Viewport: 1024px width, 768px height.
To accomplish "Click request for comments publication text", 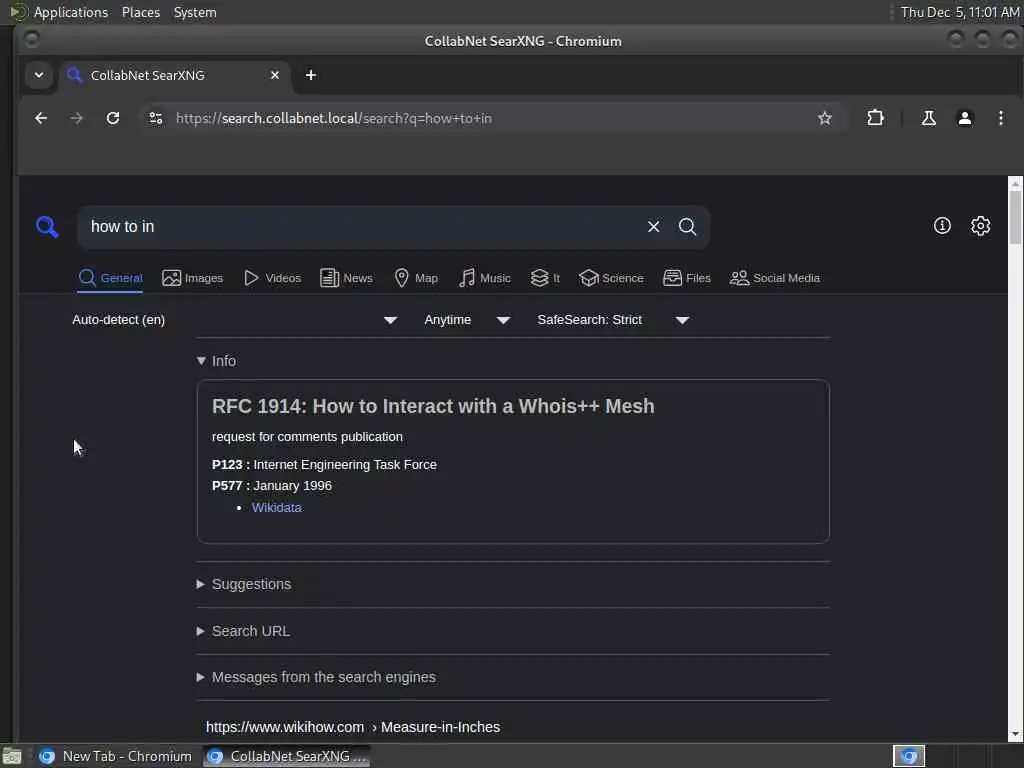I will pyautogui.click(x=307, y=437).
